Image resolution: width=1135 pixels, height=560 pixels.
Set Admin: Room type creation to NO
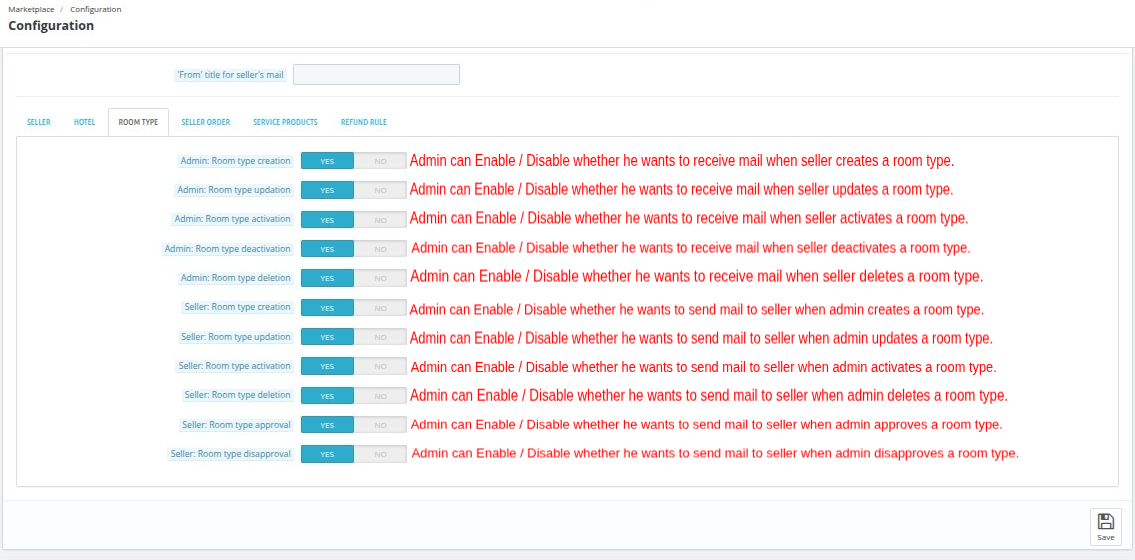pos(380,161)
